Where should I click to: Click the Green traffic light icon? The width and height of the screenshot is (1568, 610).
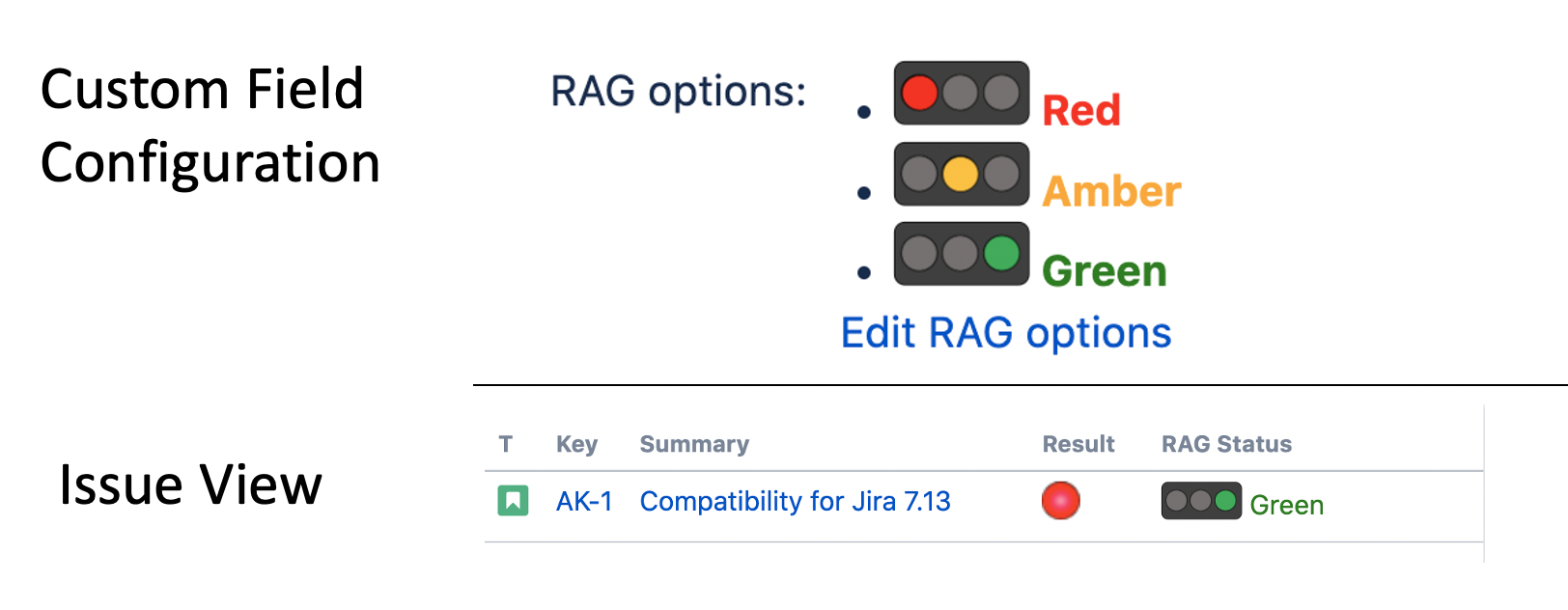[961, 255]
